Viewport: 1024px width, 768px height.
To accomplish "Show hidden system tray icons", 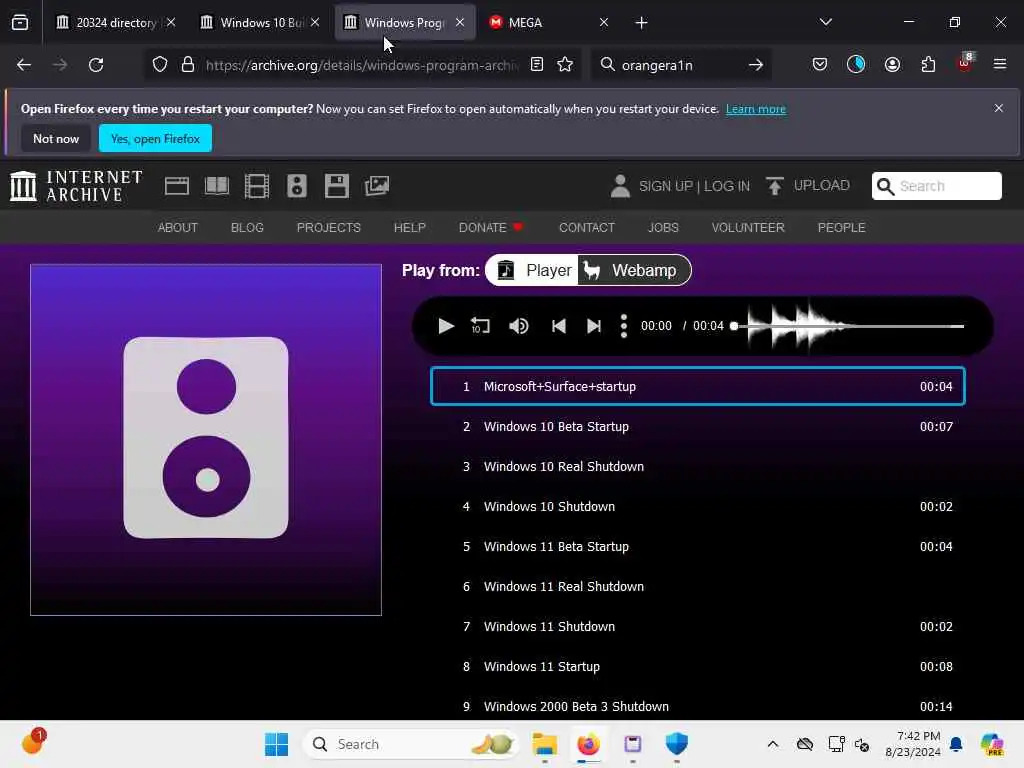I will click(x=773, y=744).
